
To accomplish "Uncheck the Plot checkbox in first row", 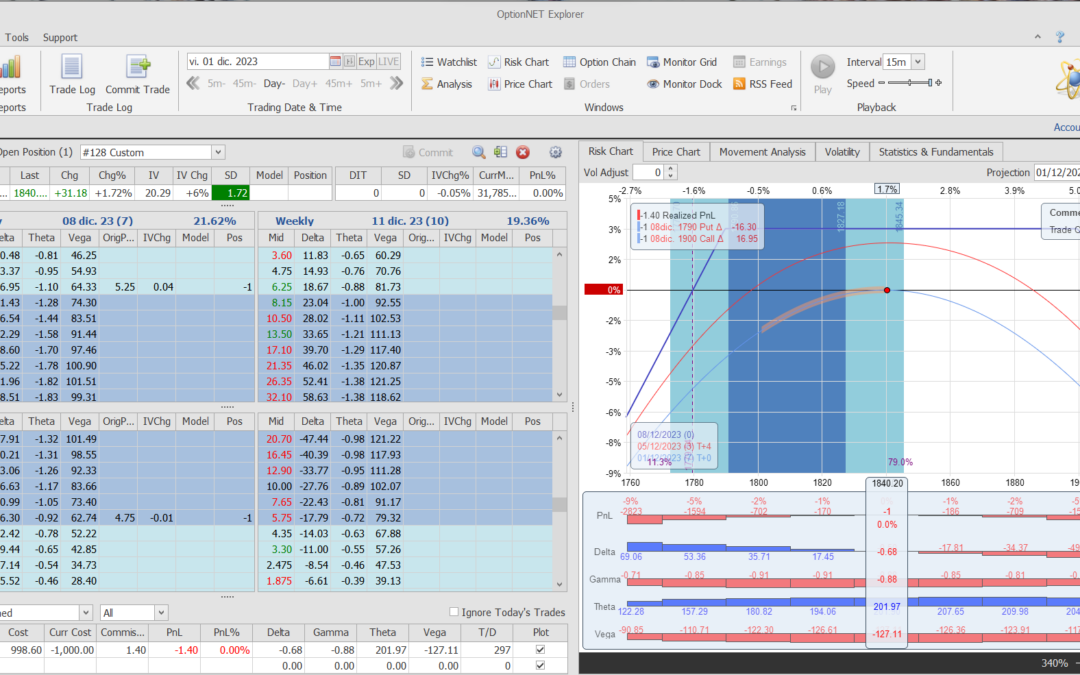I will click(541, 650).
